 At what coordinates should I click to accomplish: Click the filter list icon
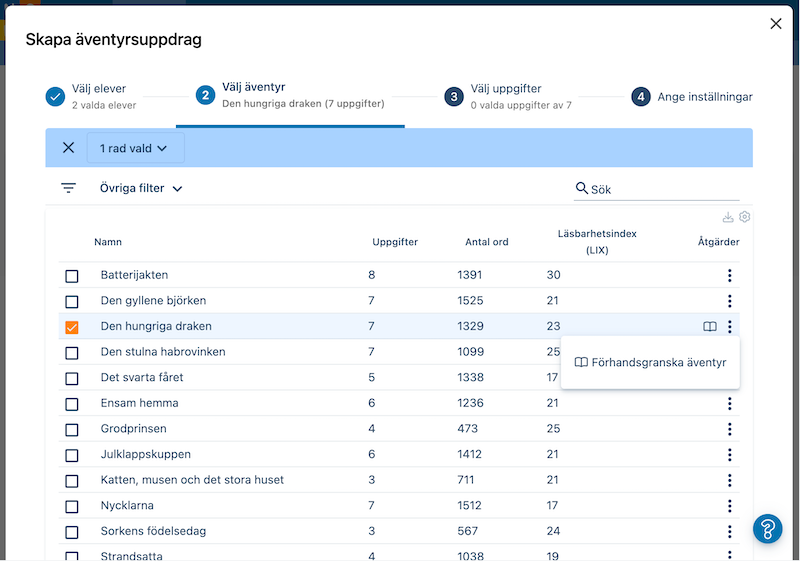pyautogui.click(x=68, y=188)
